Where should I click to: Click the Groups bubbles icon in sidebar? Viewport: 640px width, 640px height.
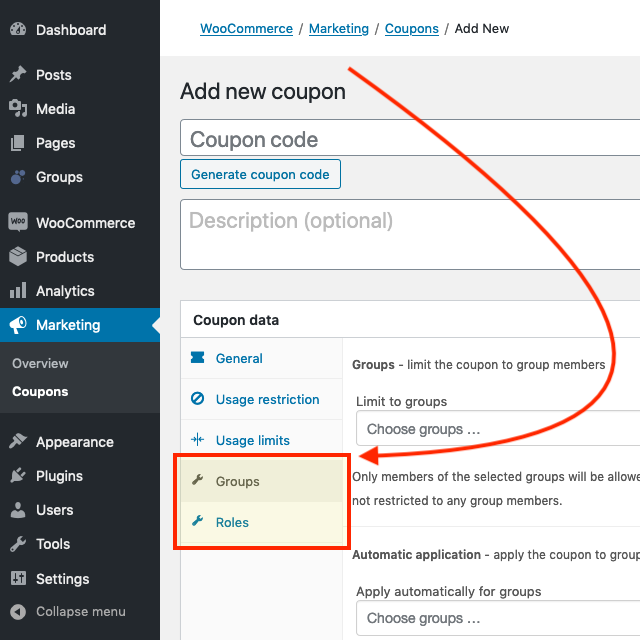[18, 177]
